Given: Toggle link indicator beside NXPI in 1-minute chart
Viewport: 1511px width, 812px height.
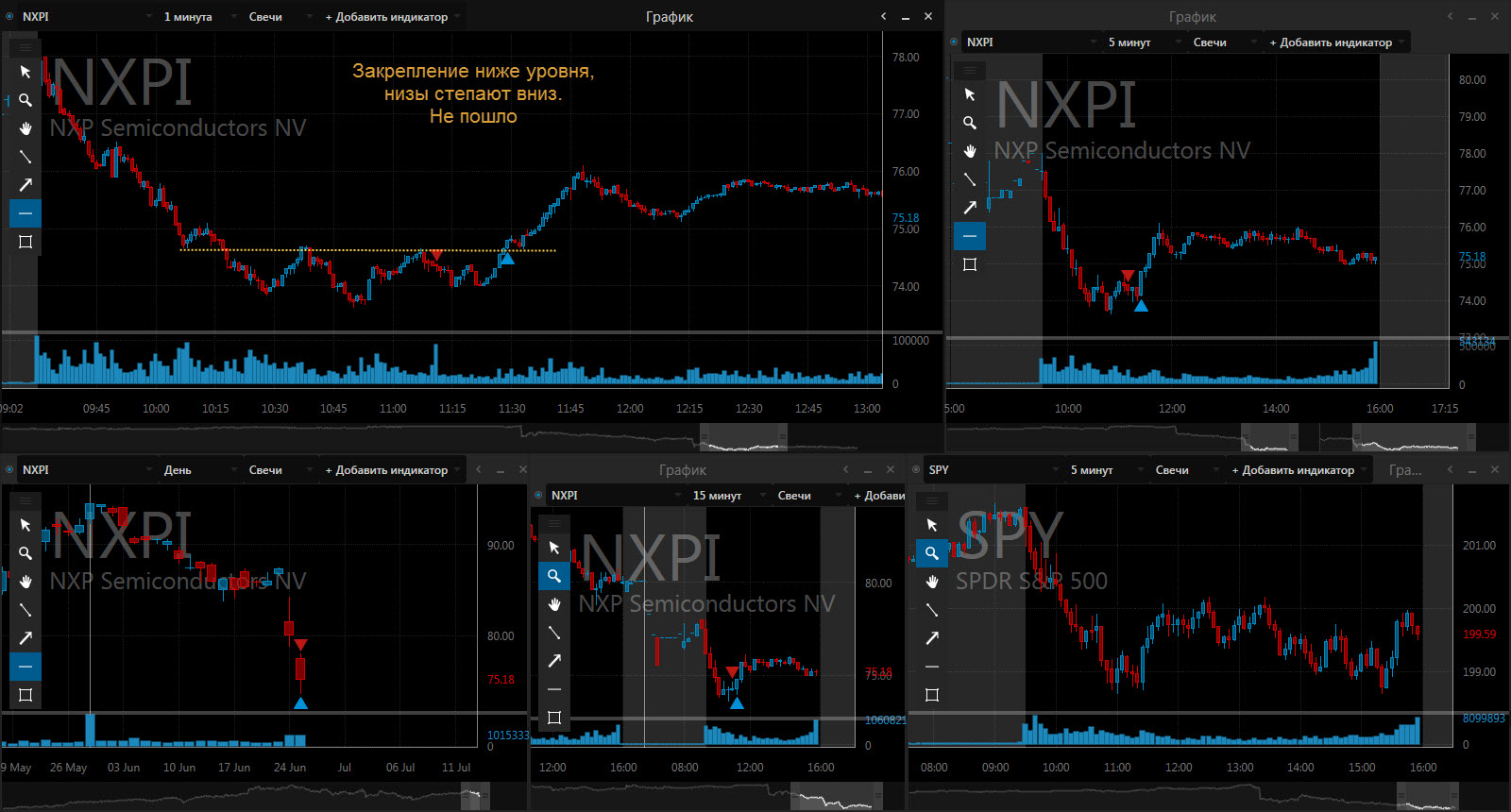Looking at the screenshot, I should point(9,16).
